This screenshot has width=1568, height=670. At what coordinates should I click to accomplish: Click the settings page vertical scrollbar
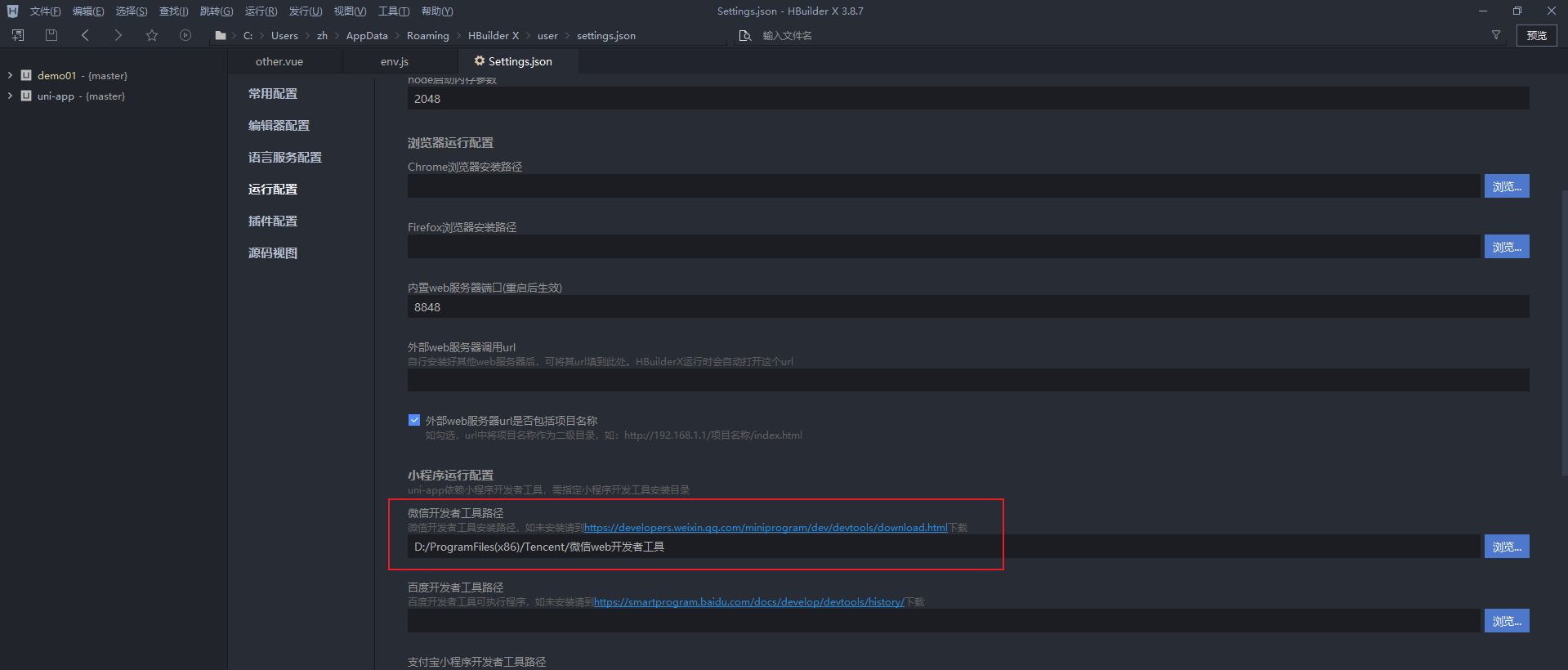[x=1564, y=333]
